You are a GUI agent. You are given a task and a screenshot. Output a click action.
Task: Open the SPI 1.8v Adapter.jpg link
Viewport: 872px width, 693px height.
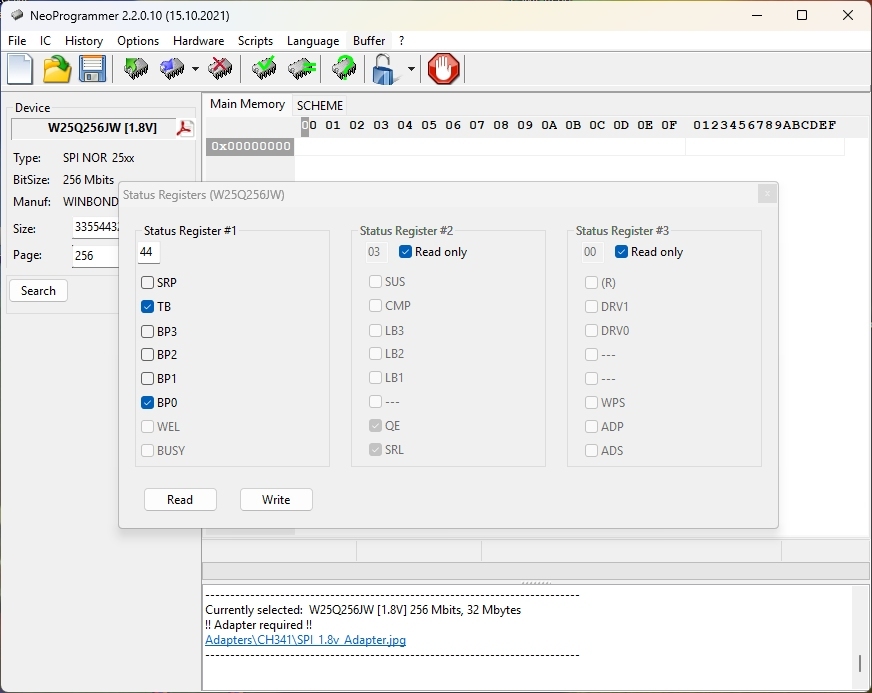tap(305, 640)
